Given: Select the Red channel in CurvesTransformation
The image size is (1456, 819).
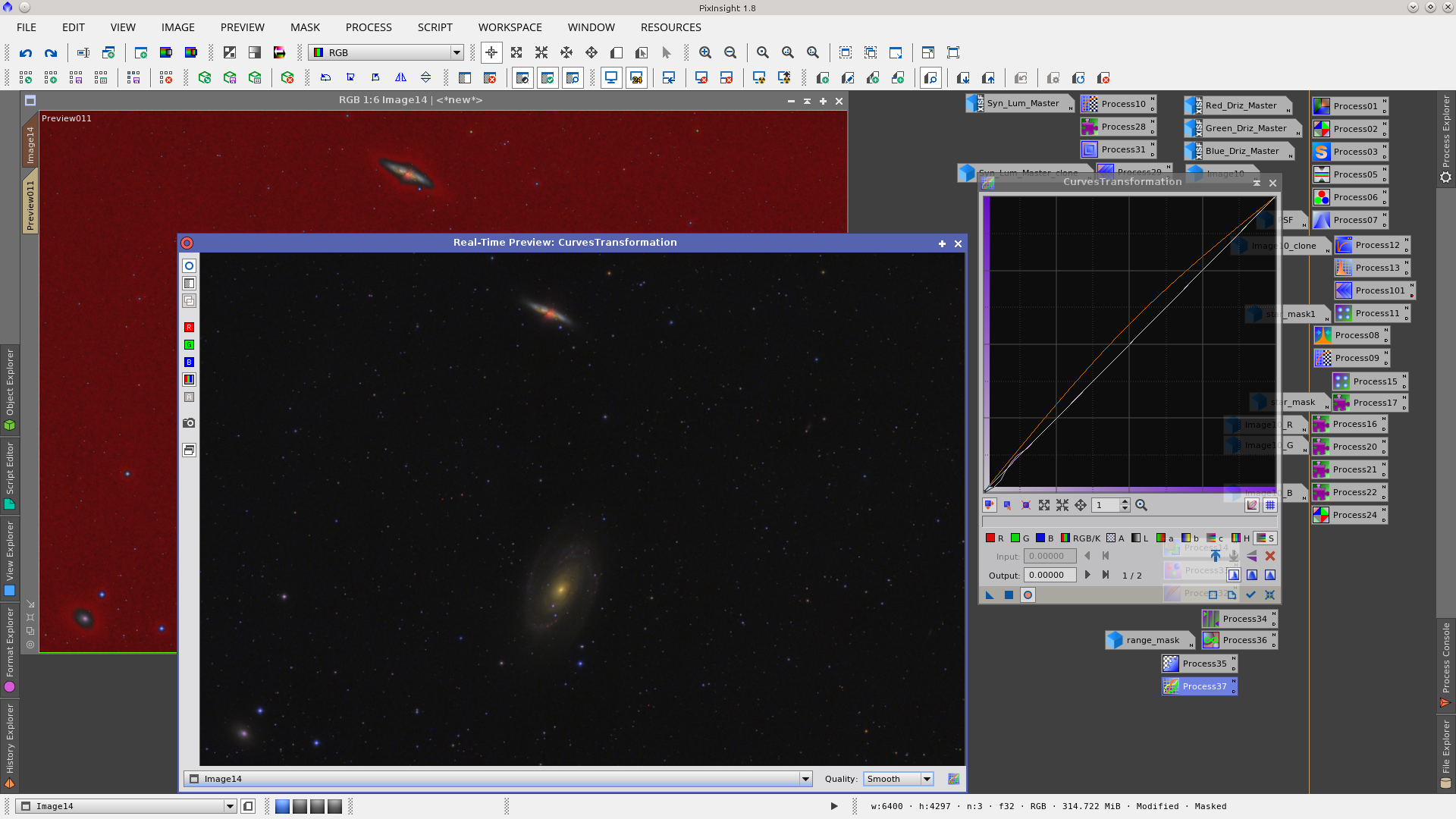Looking at the screenshot, I should (991, 538).
